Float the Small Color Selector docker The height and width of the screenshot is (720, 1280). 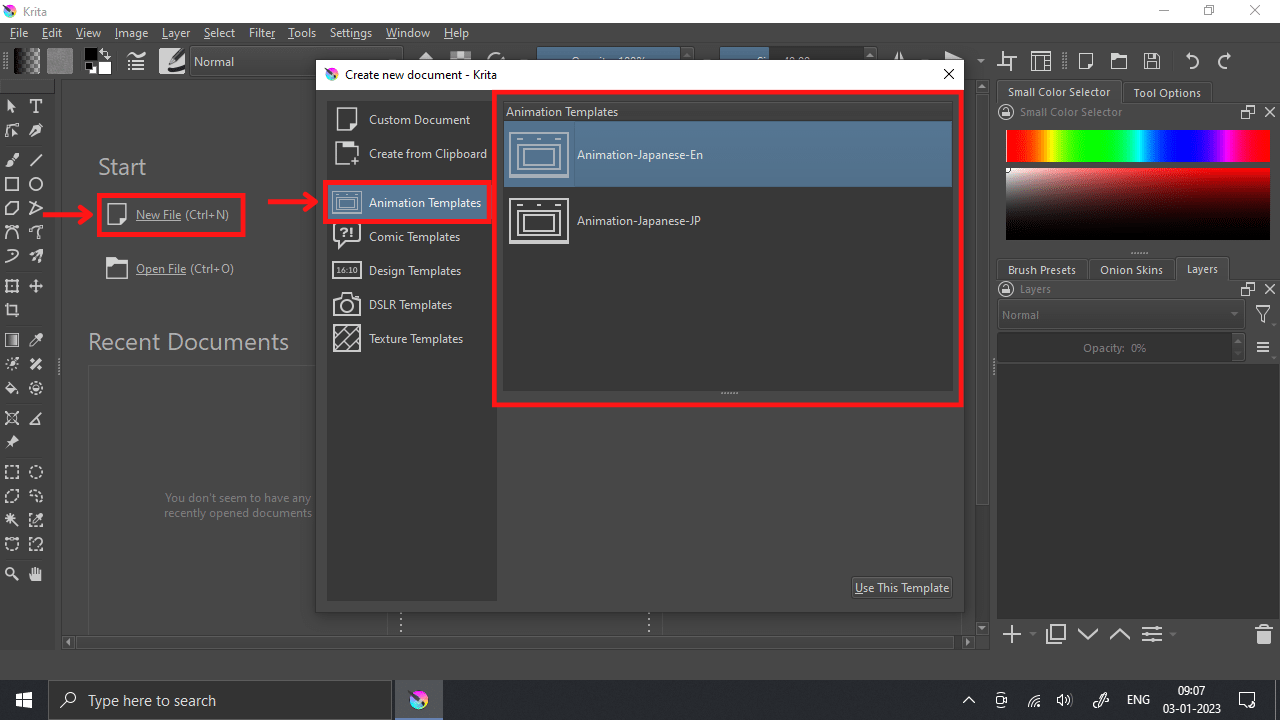(x=1248, y=112)
